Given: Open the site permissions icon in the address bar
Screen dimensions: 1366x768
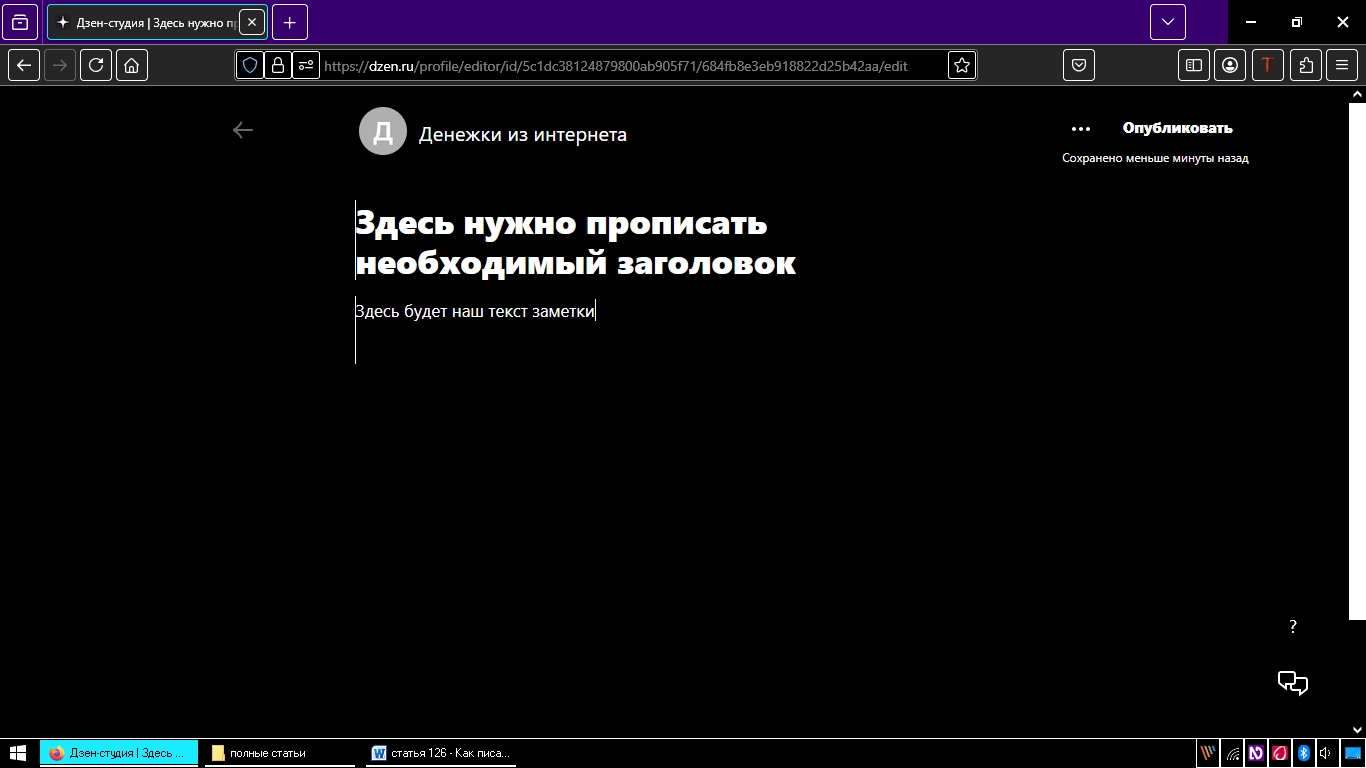Looking at the screenshot, I should click(306, 65).
